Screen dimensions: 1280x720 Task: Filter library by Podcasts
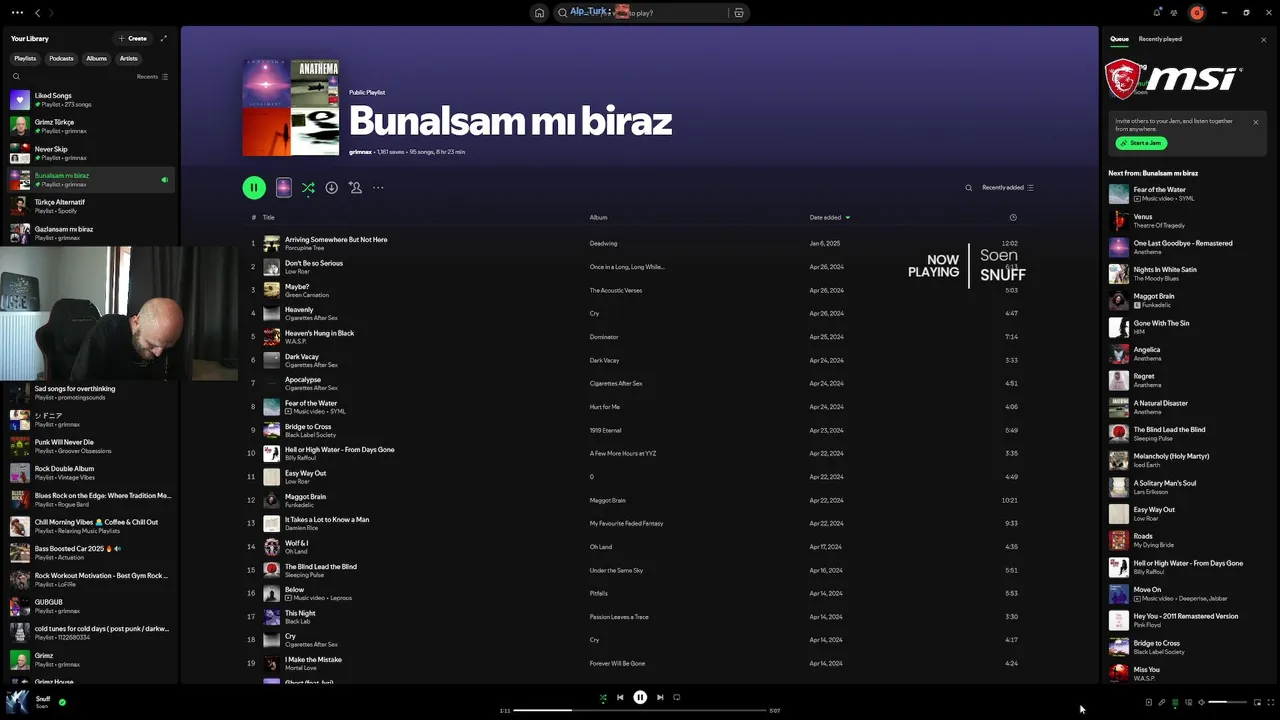point(61,58)
